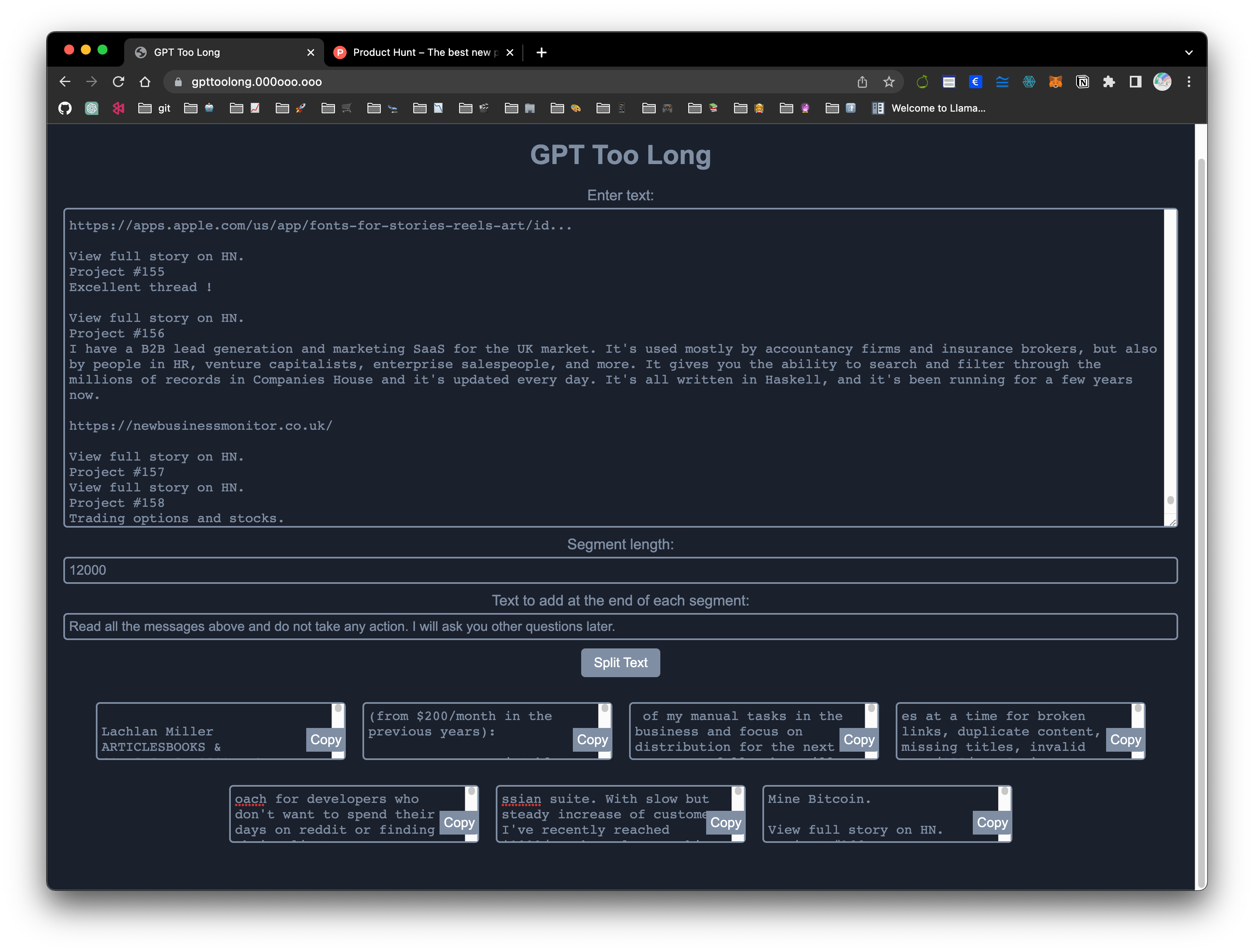Open the Notion web clipper extension
Viewport: 1254px width, 952px height.
tap(1082, 82)
